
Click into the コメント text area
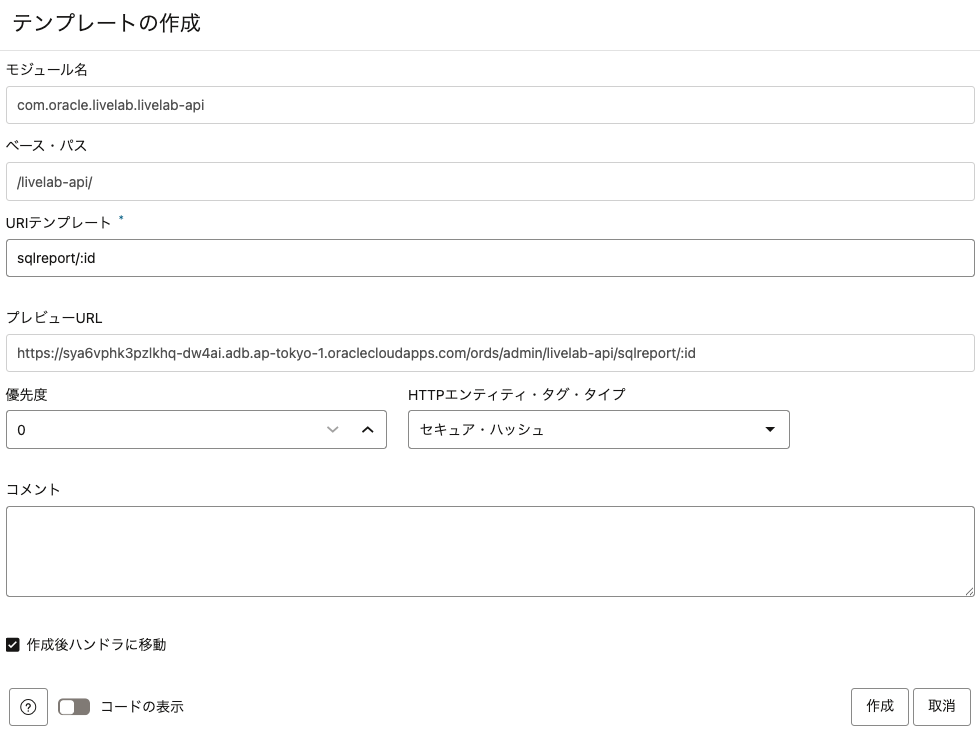coord(490,551)
